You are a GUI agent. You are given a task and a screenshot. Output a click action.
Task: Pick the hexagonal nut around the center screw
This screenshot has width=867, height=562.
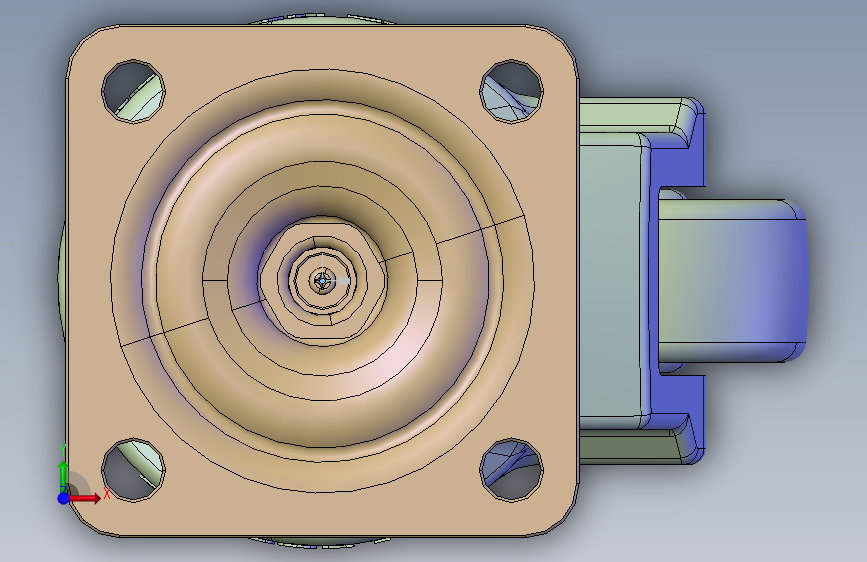[322, 280]
